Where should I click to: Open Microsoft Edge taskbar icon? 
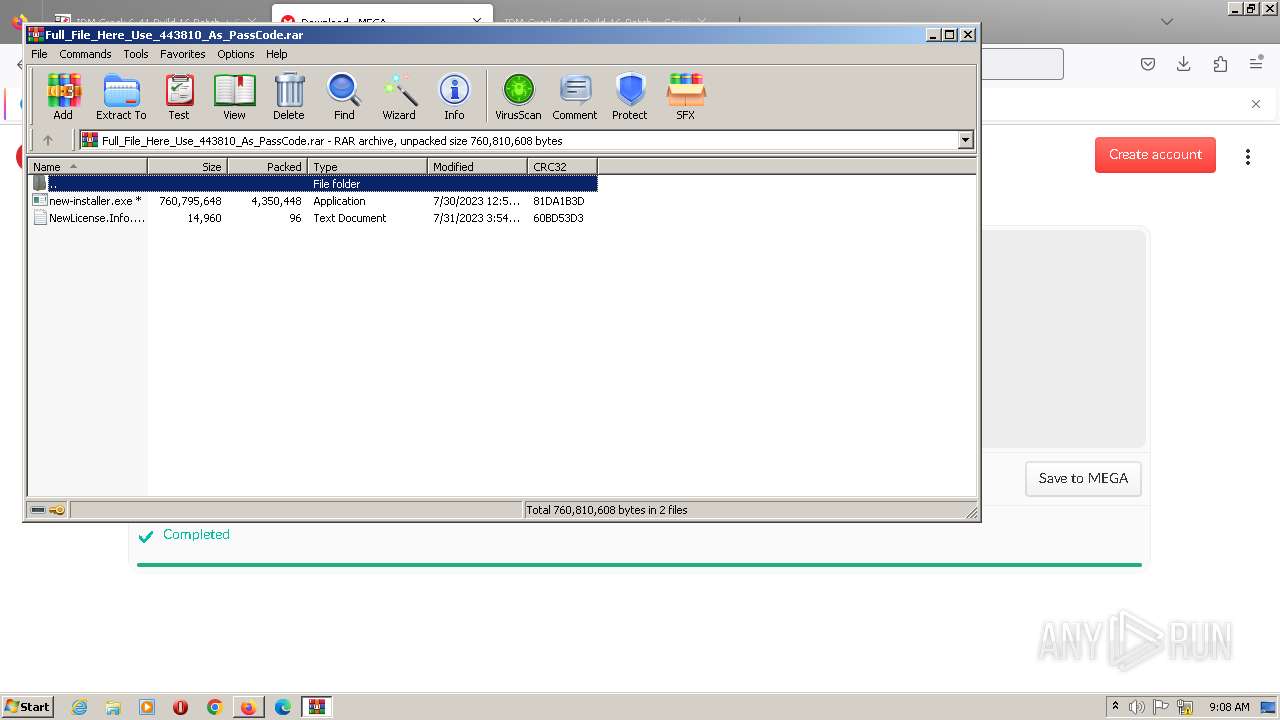(283, 707)
